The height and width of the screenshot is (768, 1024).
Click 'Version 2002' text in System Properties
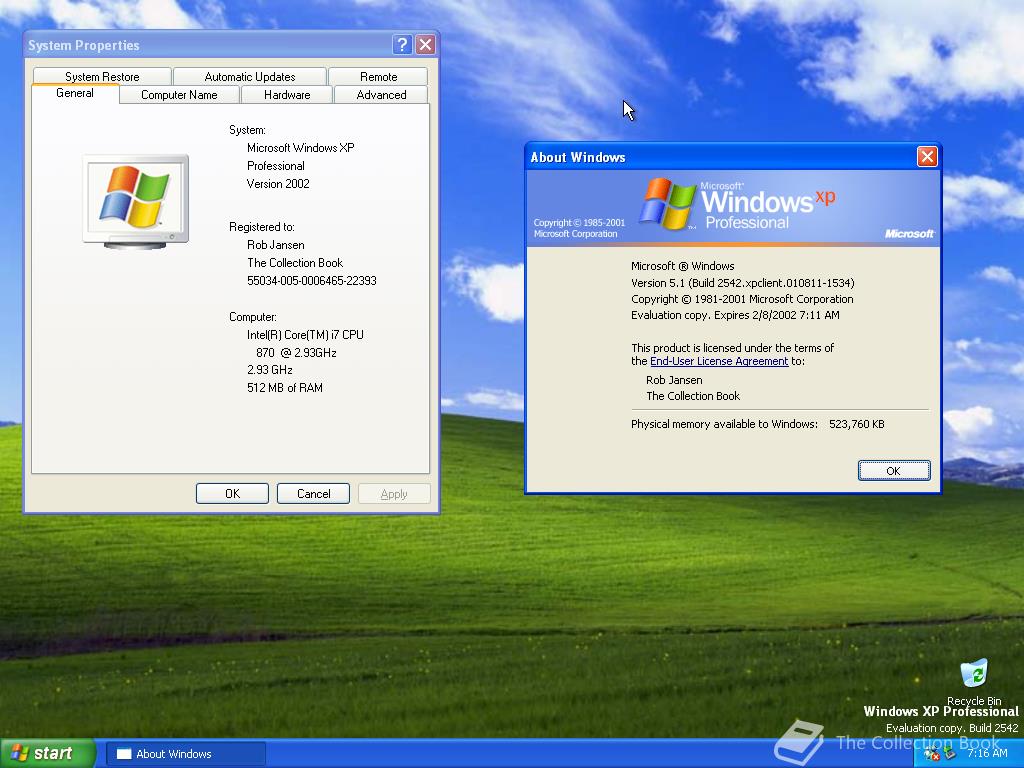point(278,184)
